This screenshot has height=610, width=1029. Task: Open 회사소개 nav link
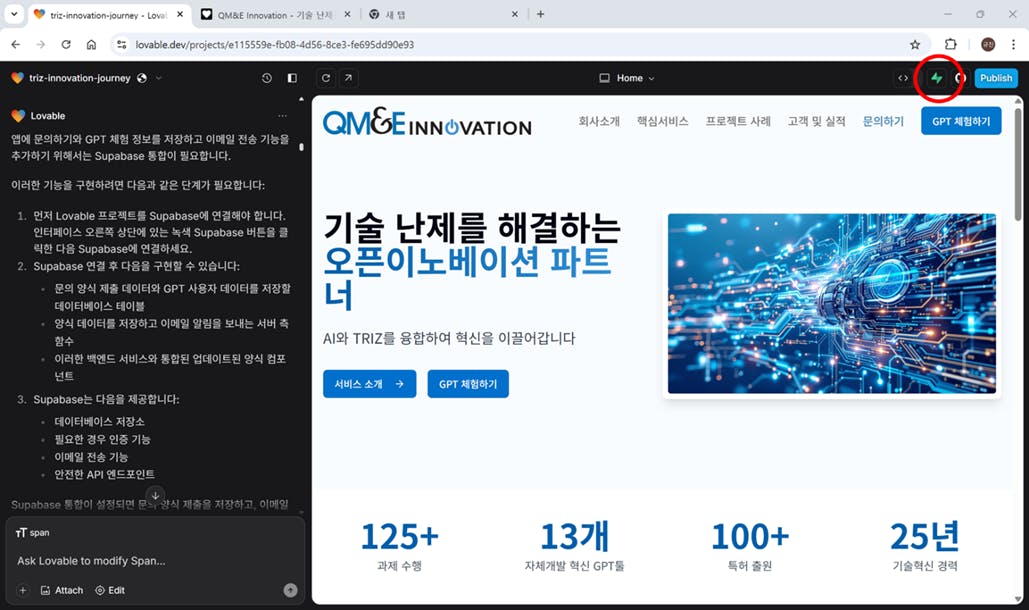pyautogui.click(x=598, y=121)
